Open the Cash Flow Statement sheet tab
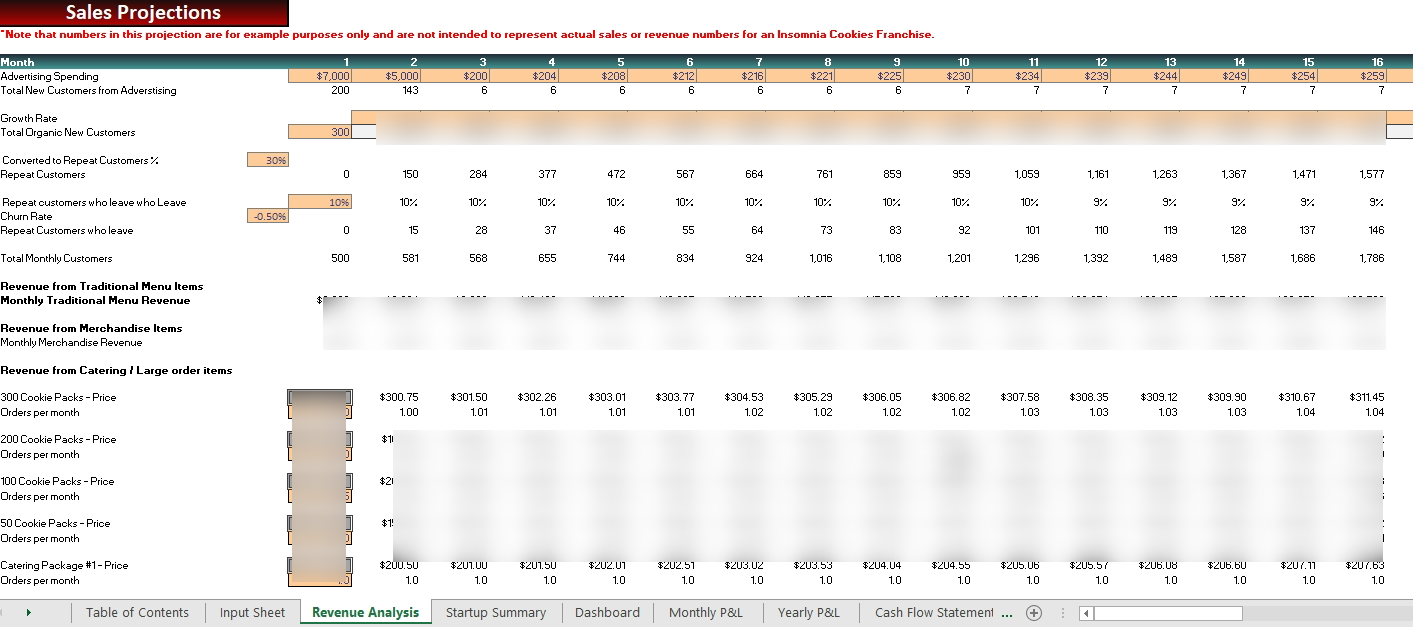Image resolution: width=1413 pixels, height=627 pixels. tap(934, 613)
